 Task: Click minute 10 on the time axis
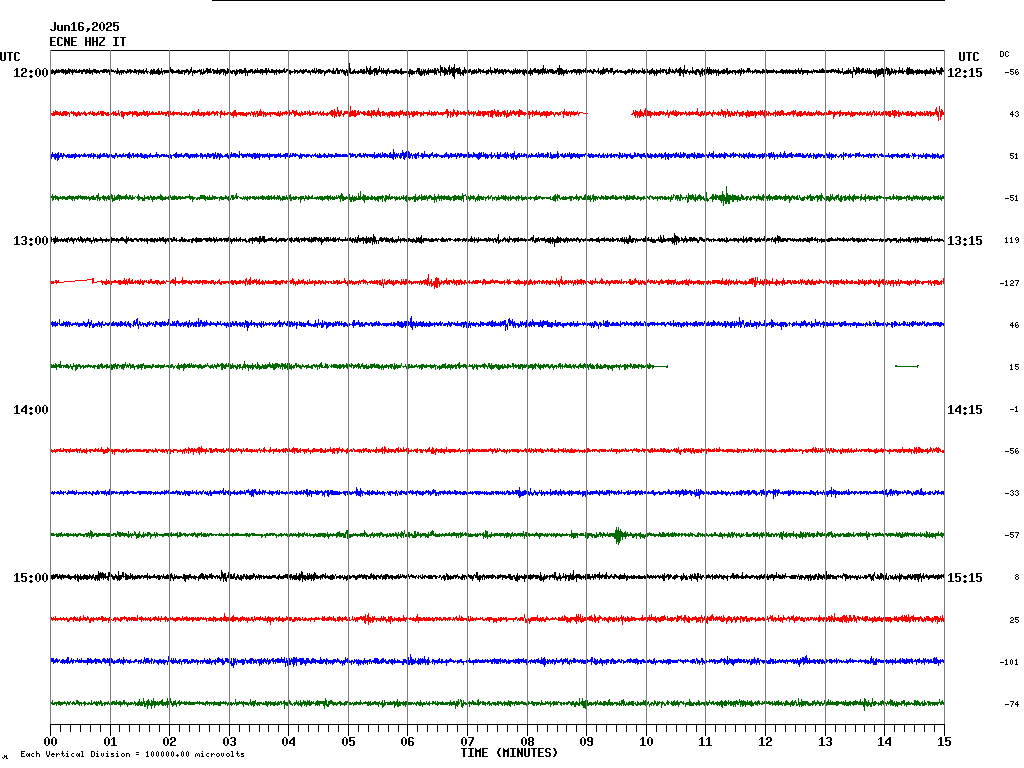tap(647, 742)
